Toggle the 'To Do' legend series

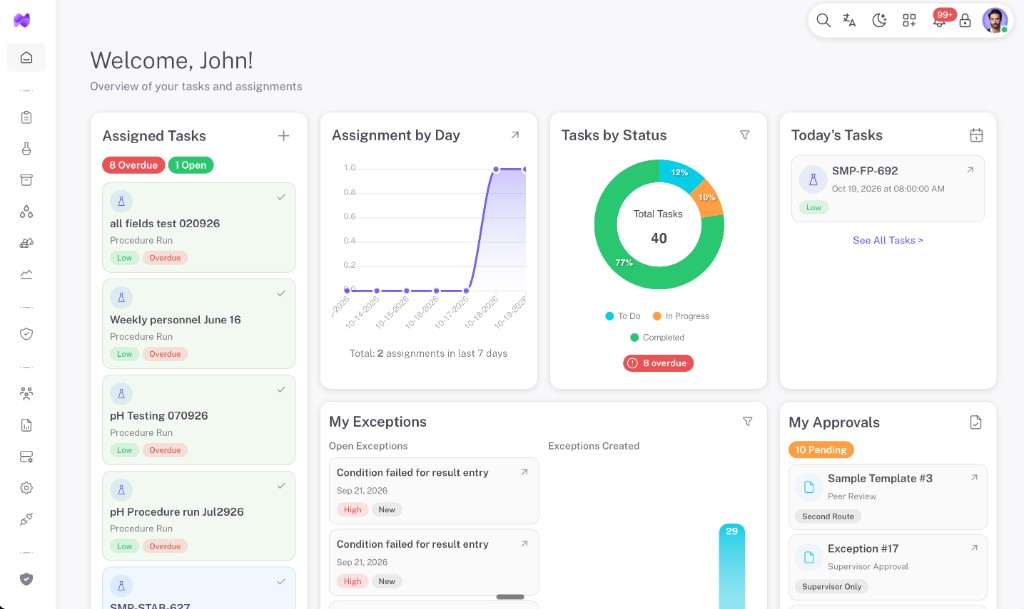coord(622,316)
